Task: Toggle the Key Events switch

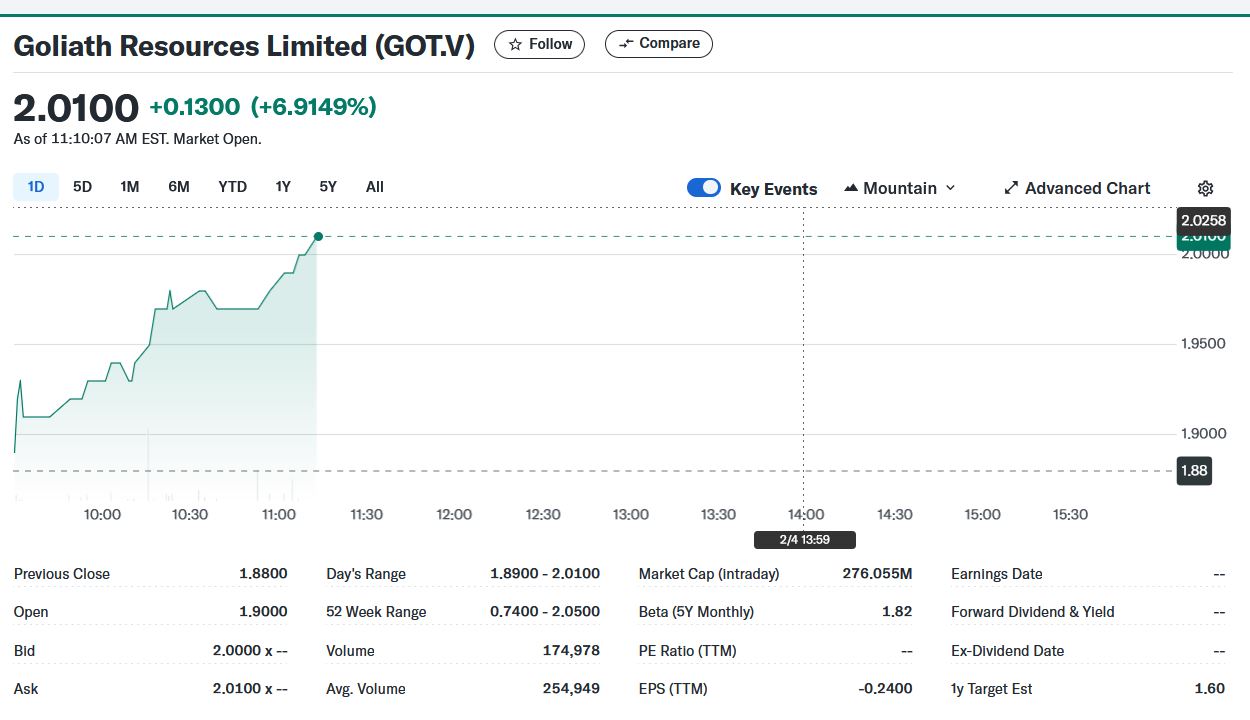Action: pos(704,188)
